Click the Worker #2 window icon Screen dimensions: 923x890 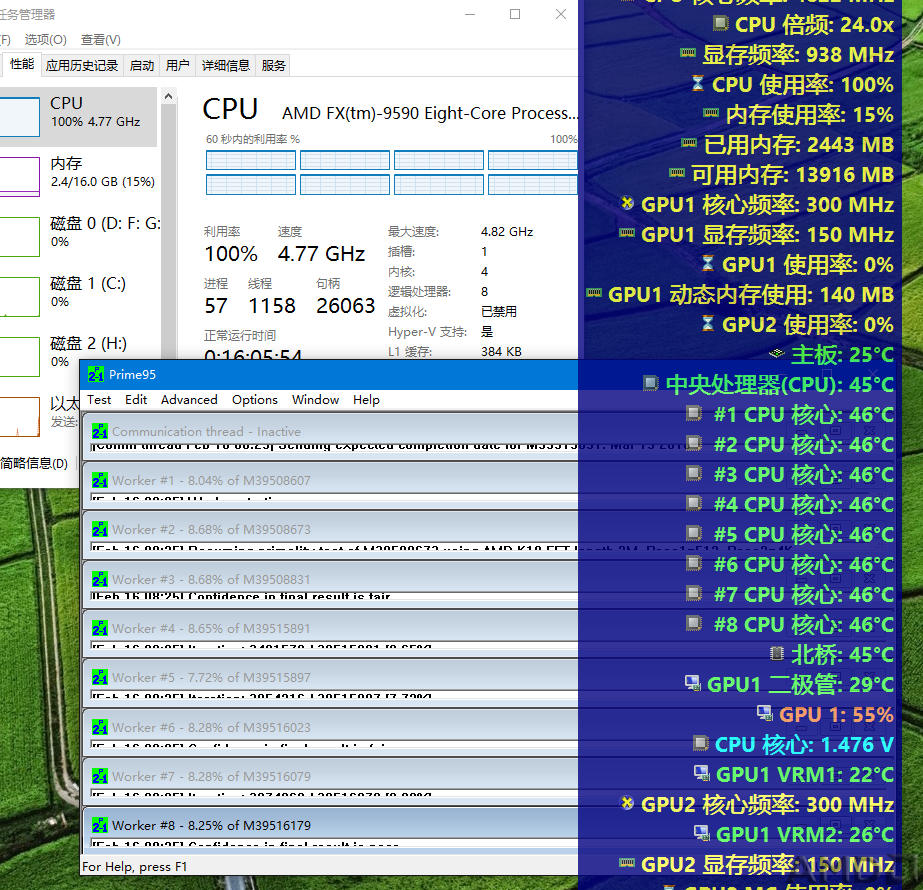[x=99, y=529]
